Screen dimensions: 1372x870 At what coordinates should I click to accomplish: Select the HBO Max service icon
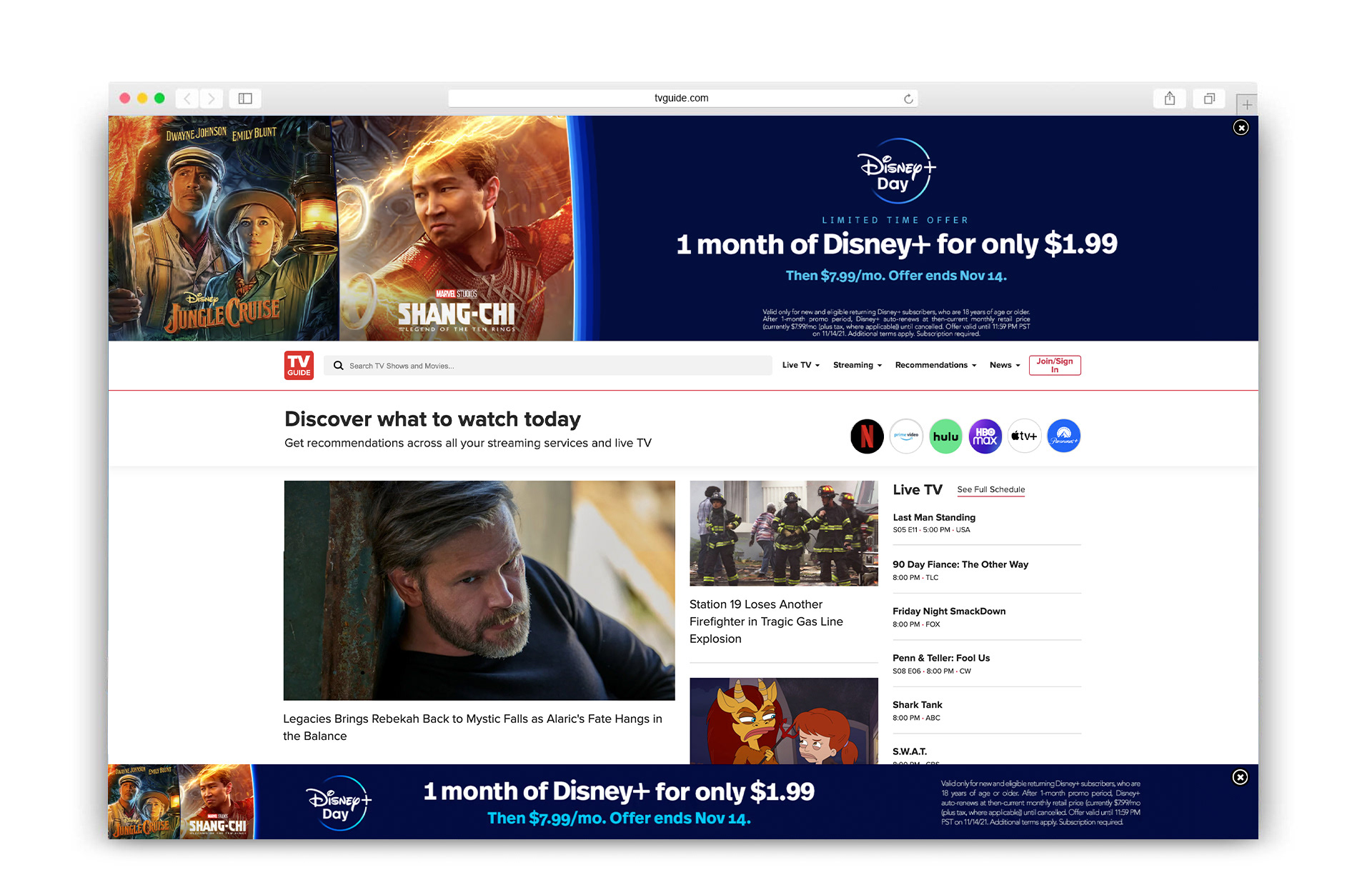coord(985,436)
